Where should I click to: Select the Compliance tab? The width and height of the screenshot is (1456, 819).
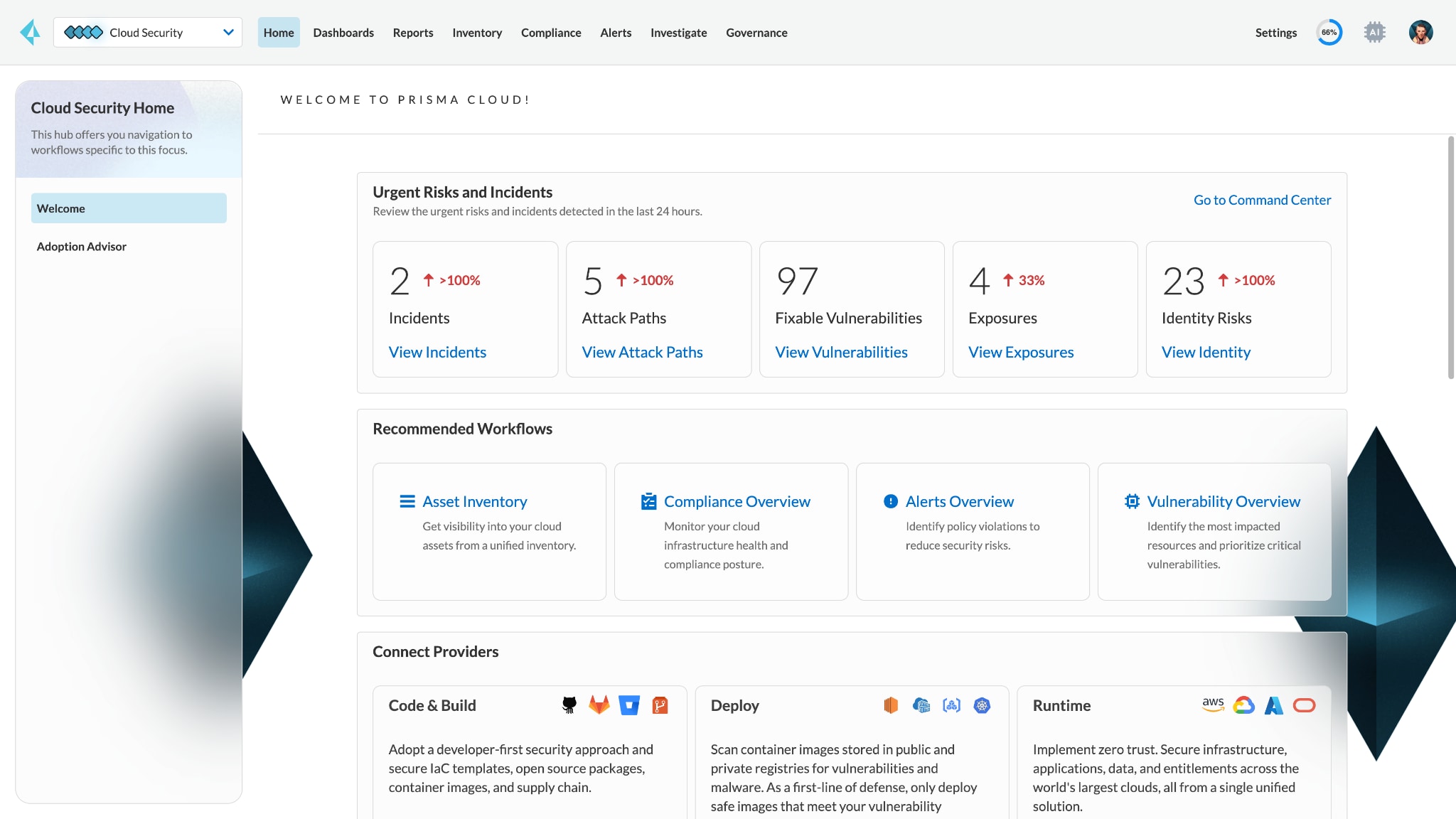(x=551, y=32)
